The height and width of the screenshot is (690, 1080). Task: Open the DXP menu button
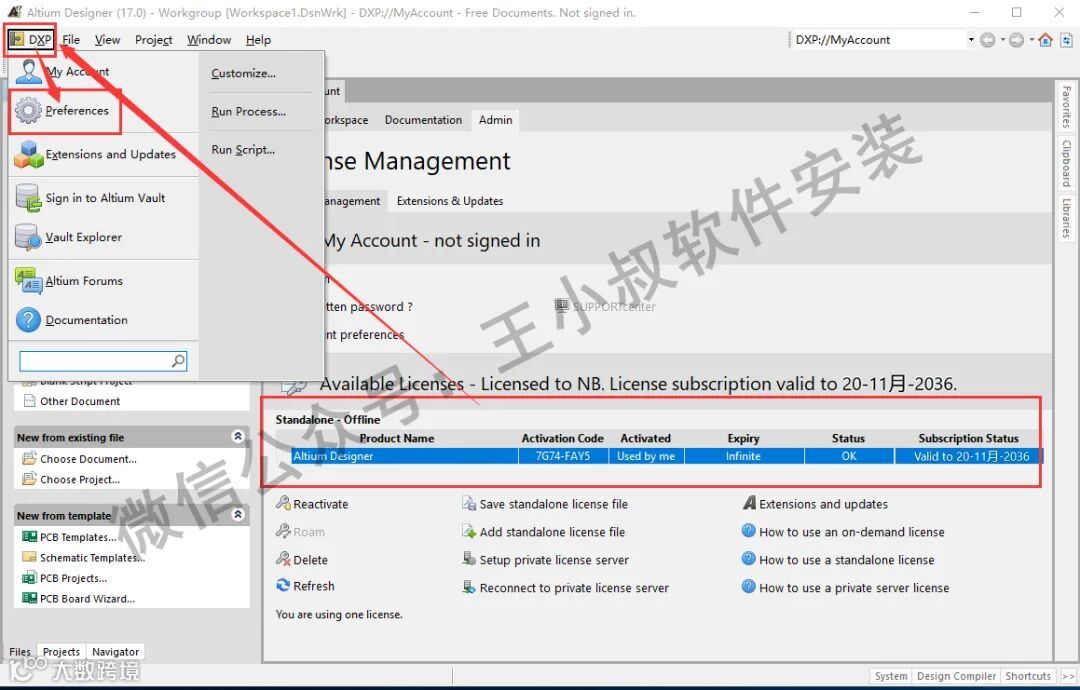(x=31, y=40)
